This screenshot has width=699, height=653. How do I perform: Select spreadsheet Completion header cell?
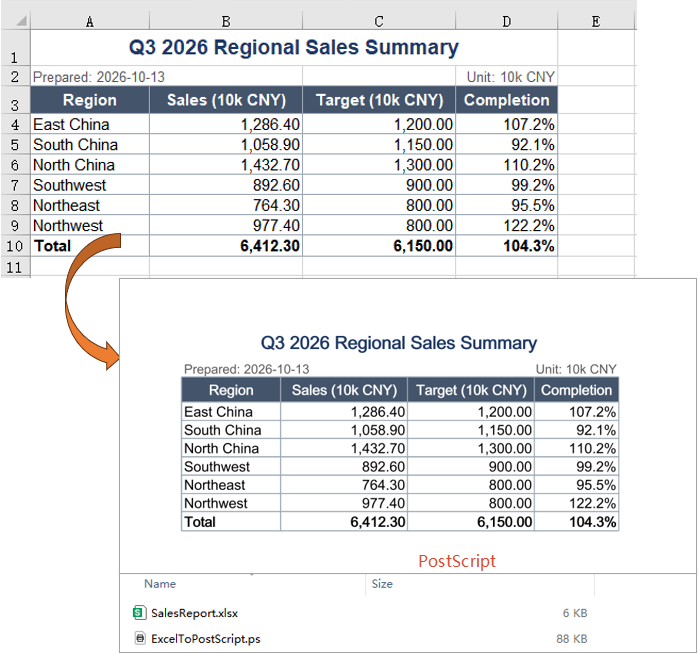[x=506, y=100]
